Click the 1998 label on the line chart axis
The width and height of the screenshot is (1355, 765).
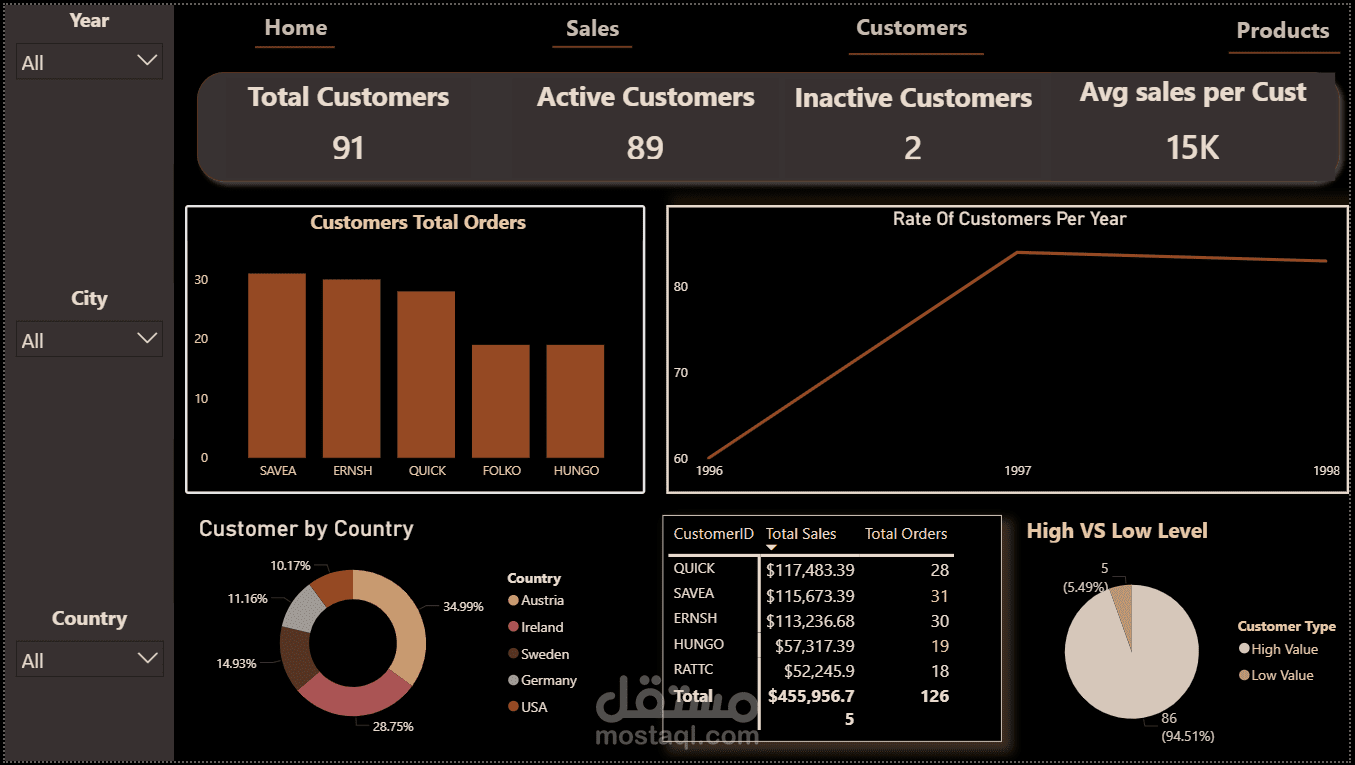(1326, 470)
